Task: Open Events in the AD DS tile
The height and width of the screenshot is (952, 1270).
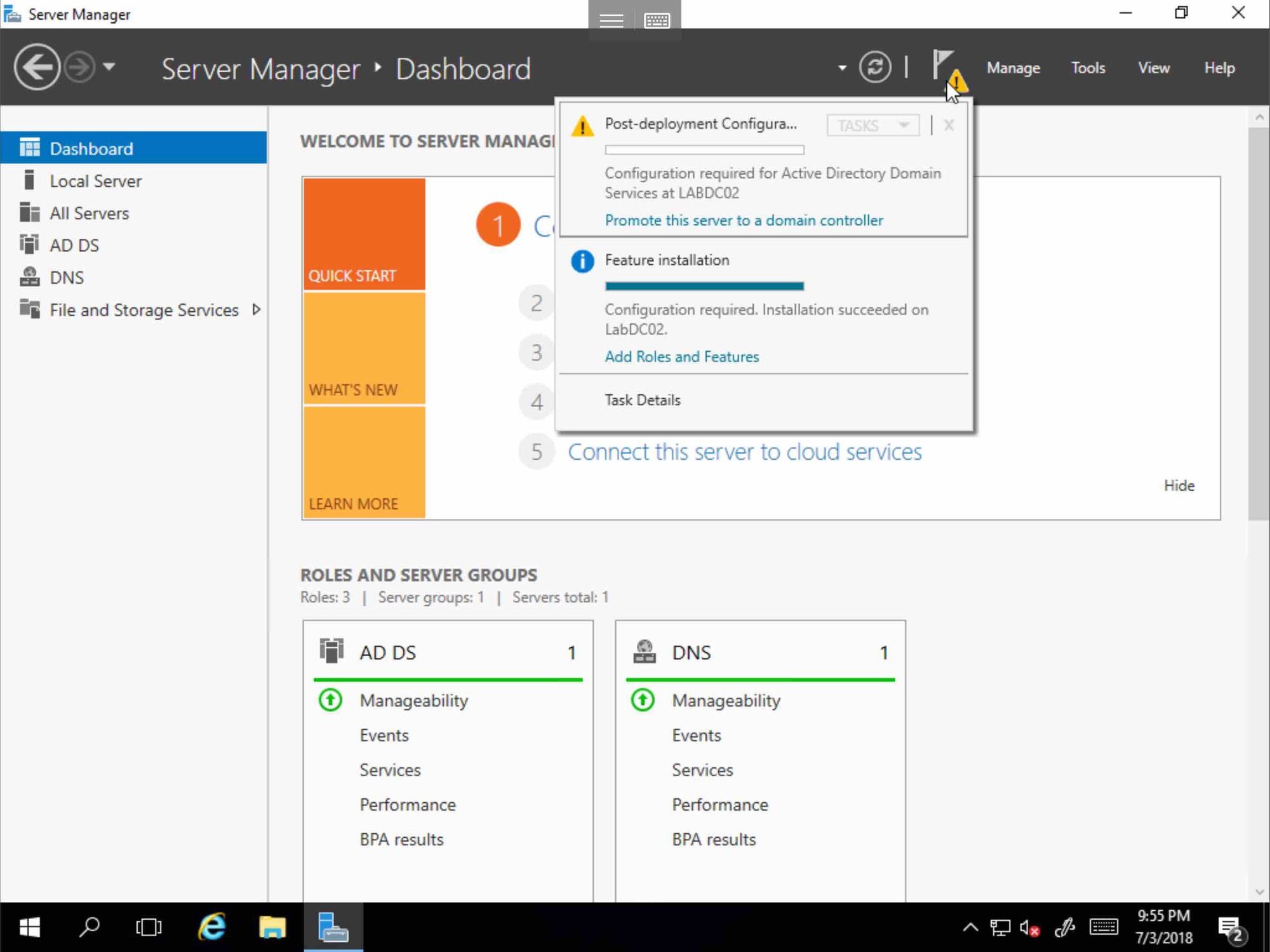Action: pos(384,735)
